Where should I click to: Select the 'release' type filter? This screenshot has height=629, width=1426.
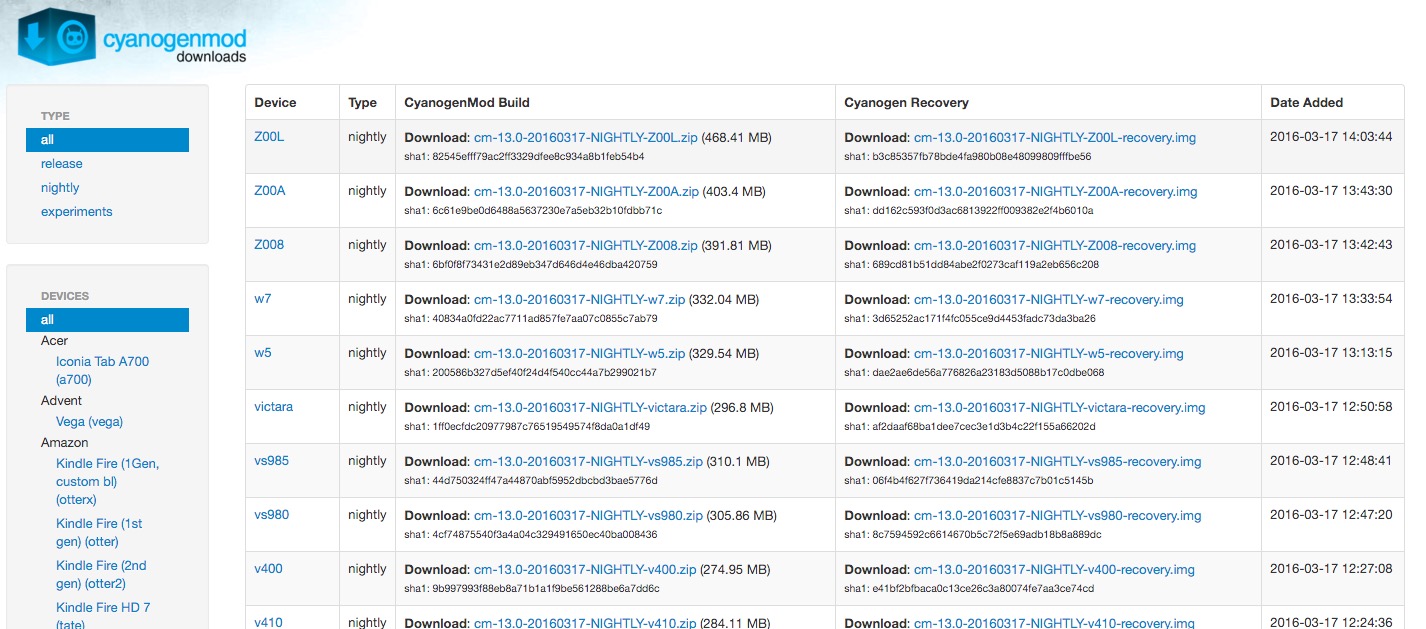62,164
